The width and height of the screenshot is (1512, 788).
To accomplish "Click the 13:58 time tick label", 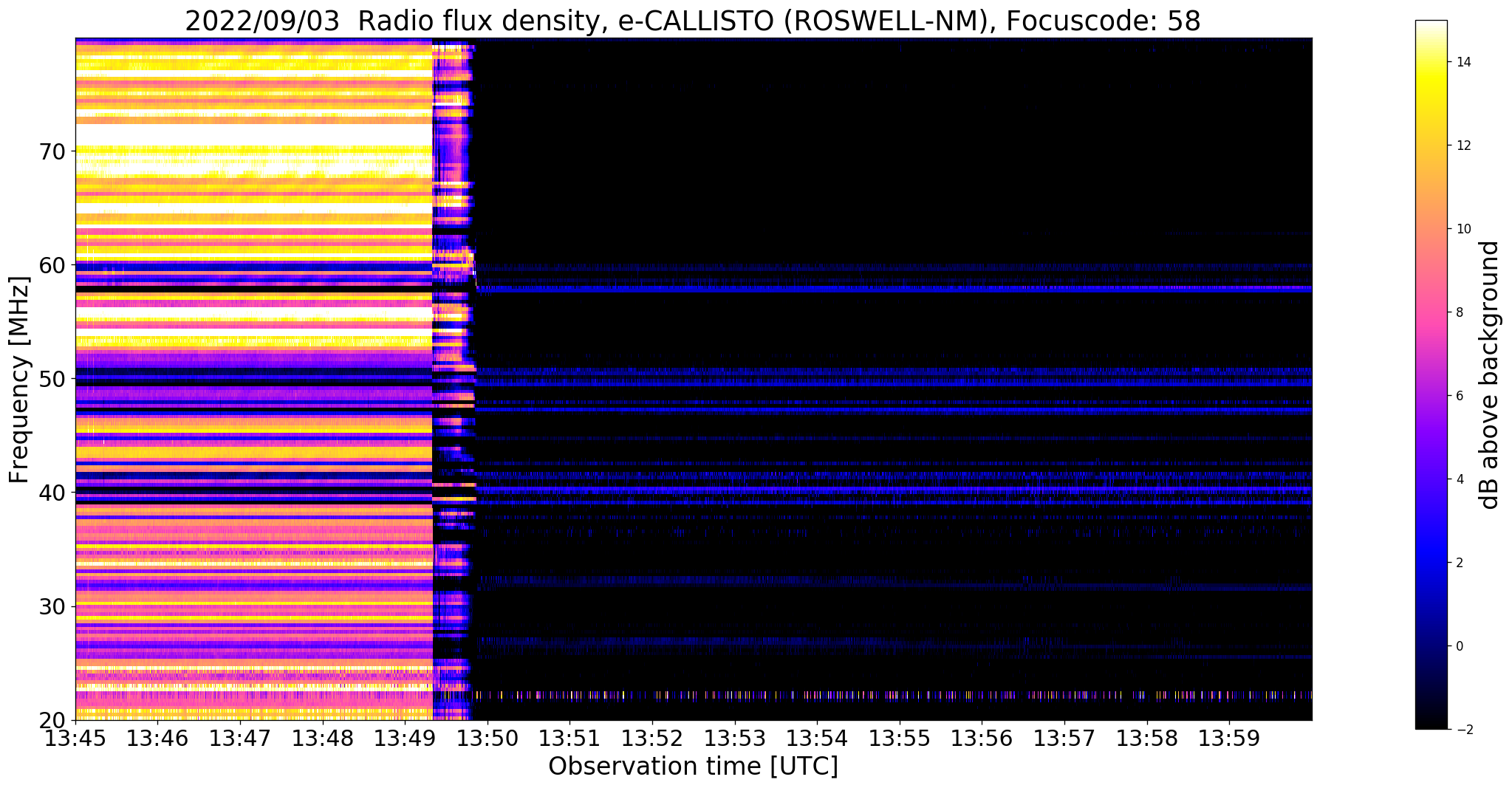I will tap(1146, 739).
